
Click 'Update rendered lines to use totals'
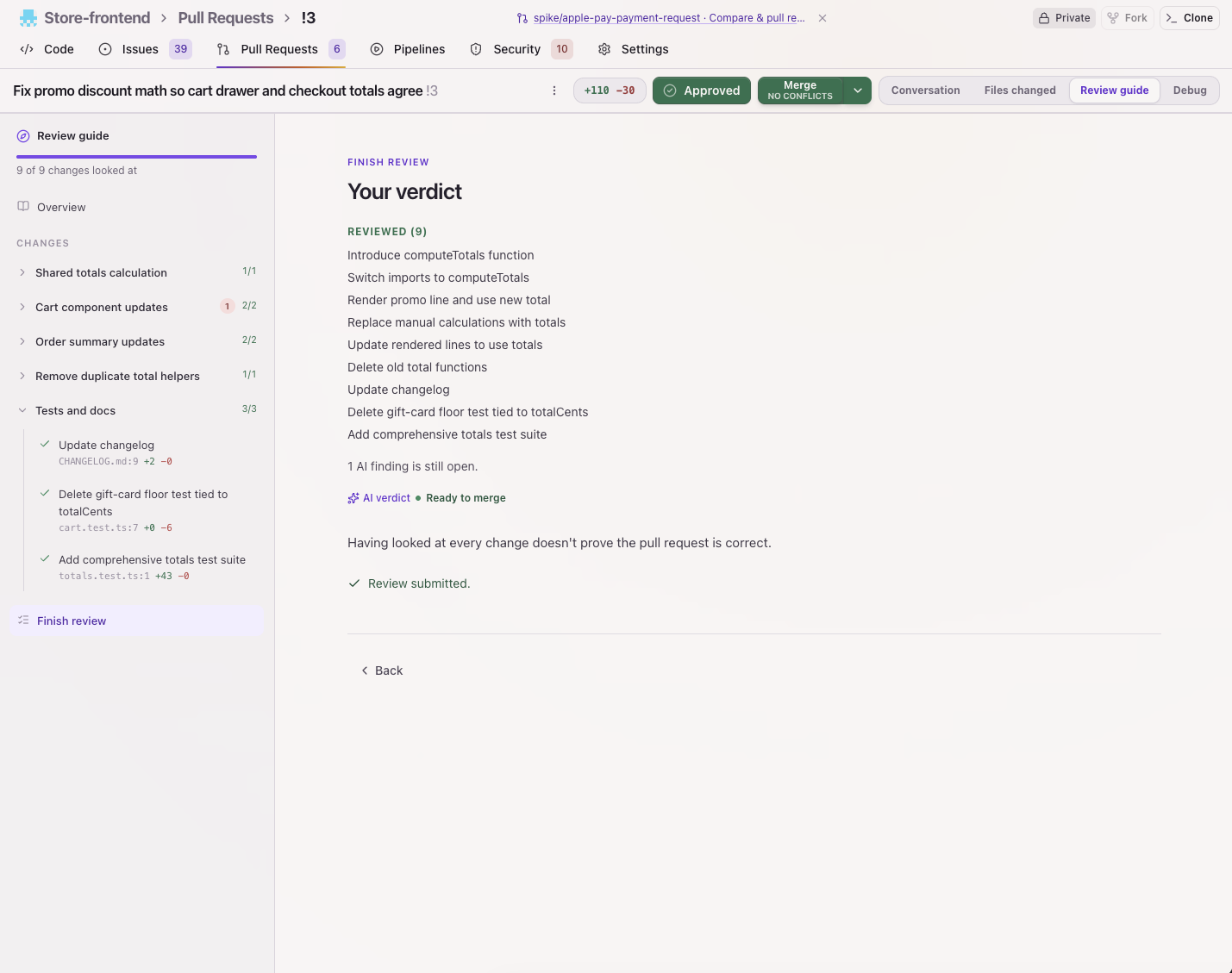tap(445, 345)
